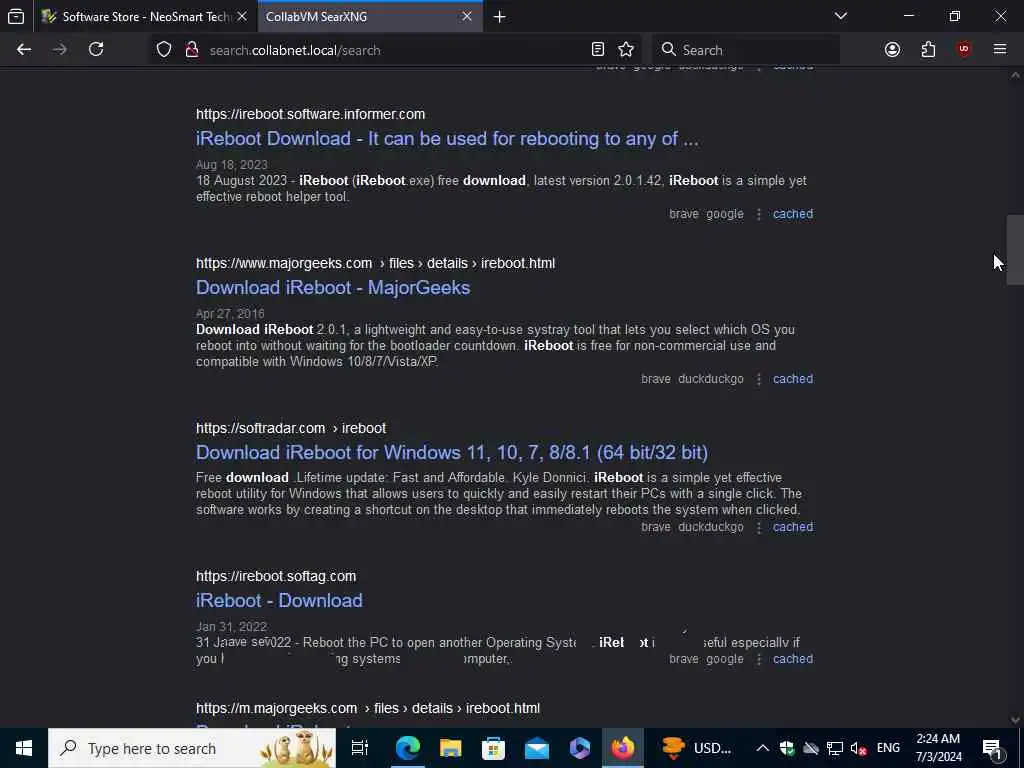This screenshot has height=768, width=1024.
Task: Open Microsoft Store from the taskbar
Action: 493,748
